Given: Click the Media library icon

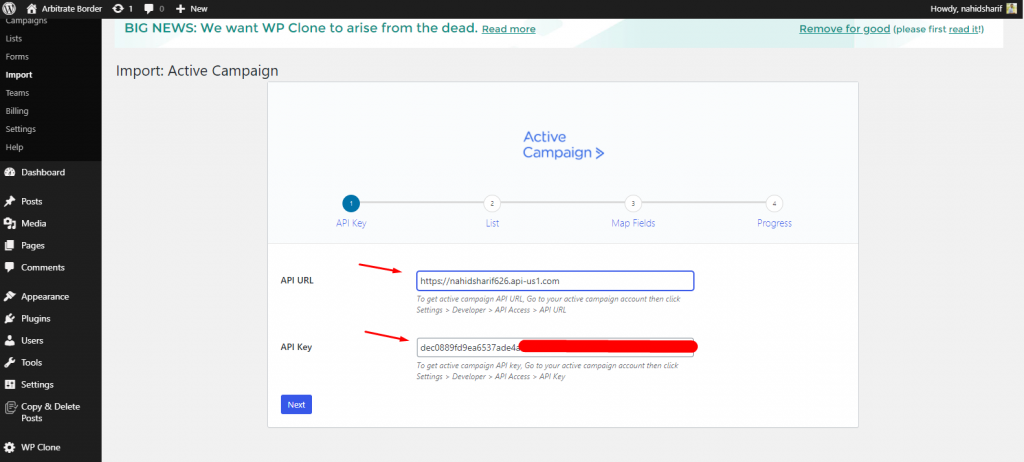Looking at the screenshot, I should point(10,223).
